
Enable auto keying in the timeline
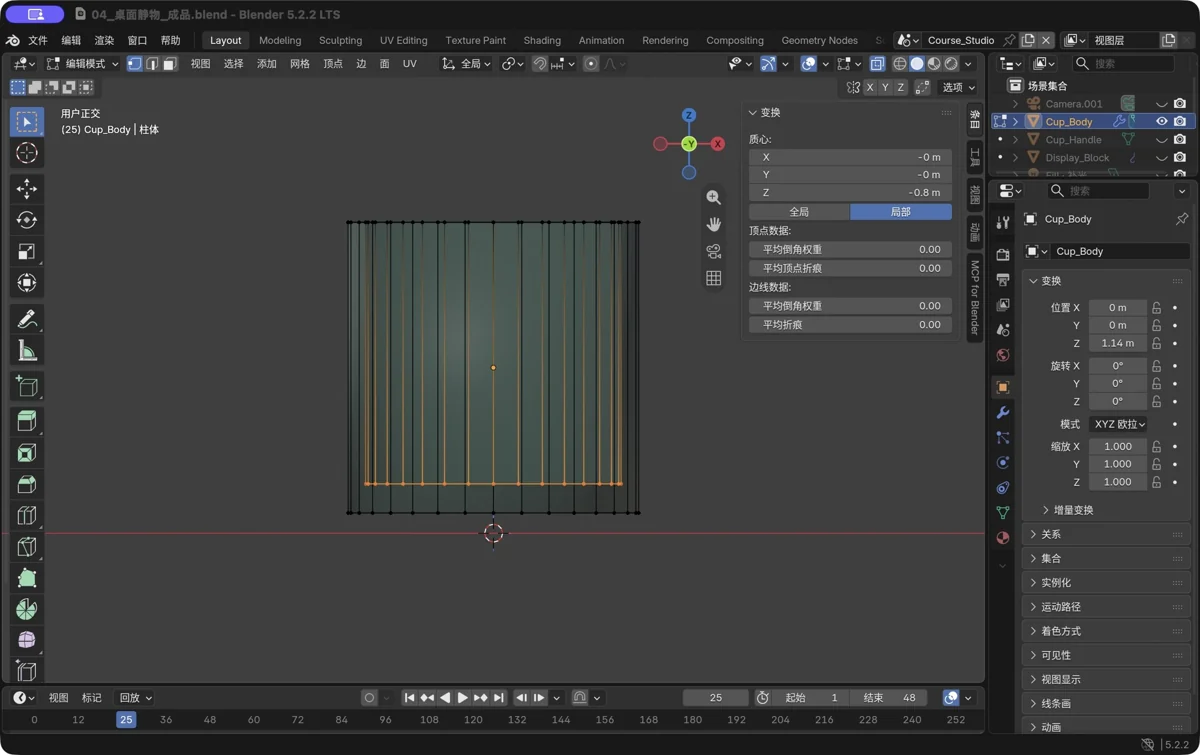coord(369,698)
